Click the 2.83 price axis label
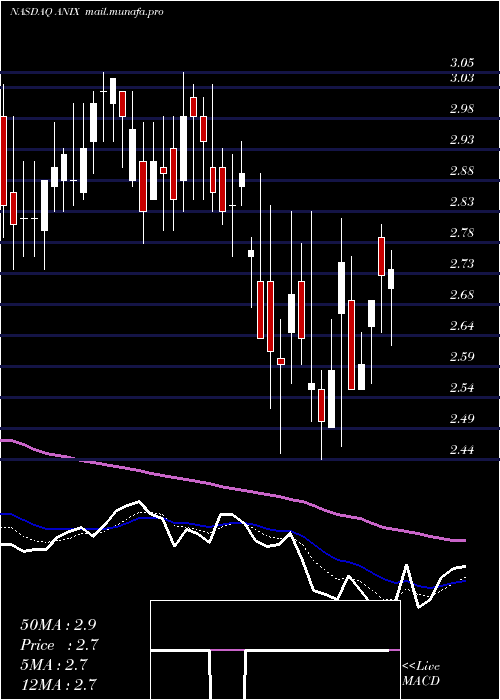 (462, 202)
